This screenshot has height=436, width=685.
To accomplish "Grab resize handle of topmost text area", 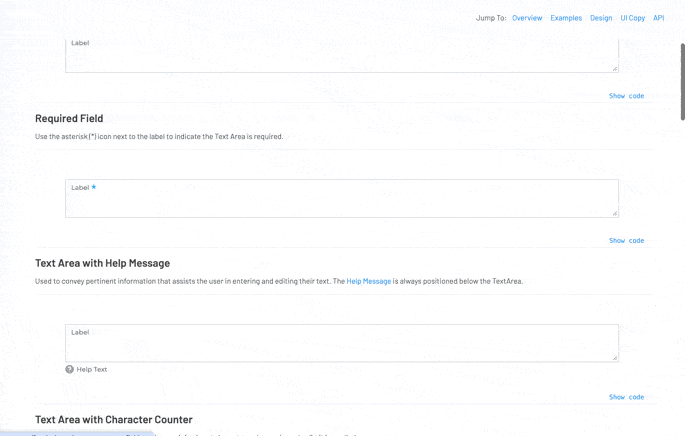I will tap(615, 69).
